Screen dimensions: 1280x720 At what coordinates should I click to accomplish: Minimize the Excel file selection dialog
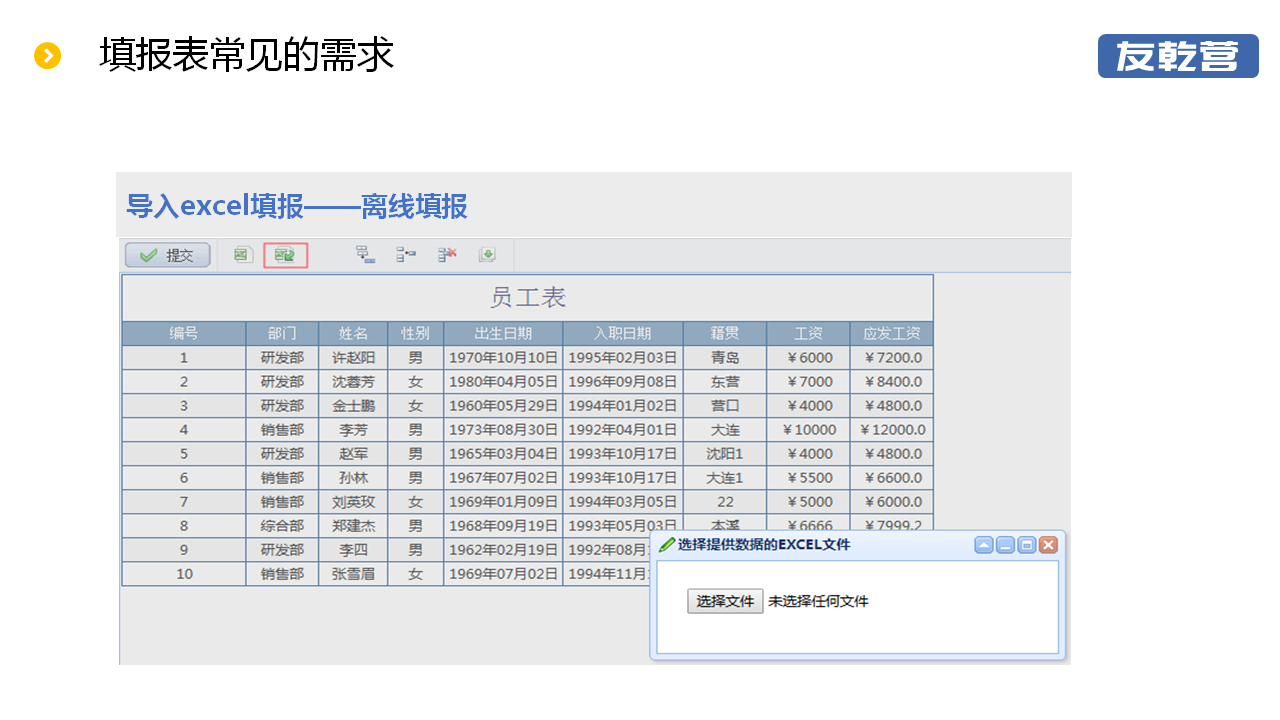(1005, 545)
